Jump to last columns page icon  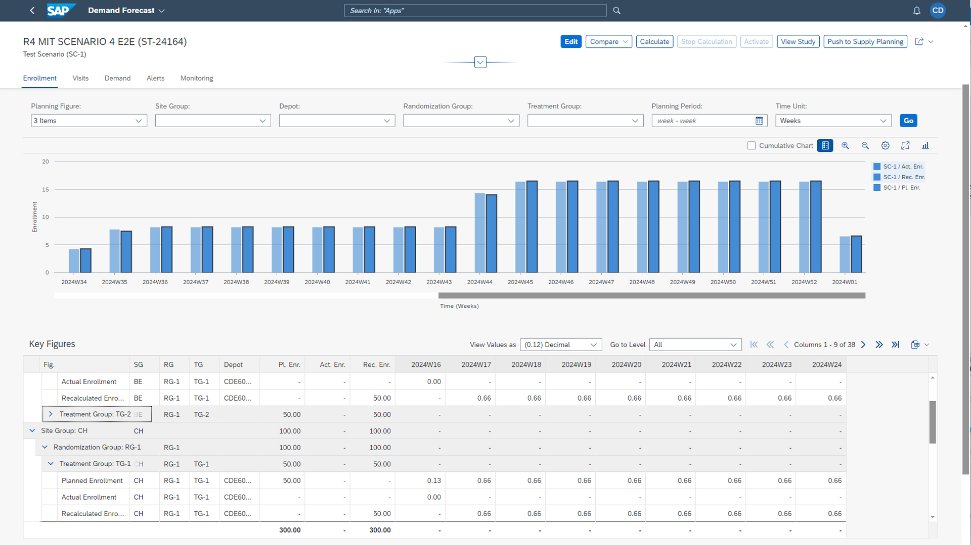(896, 344)
